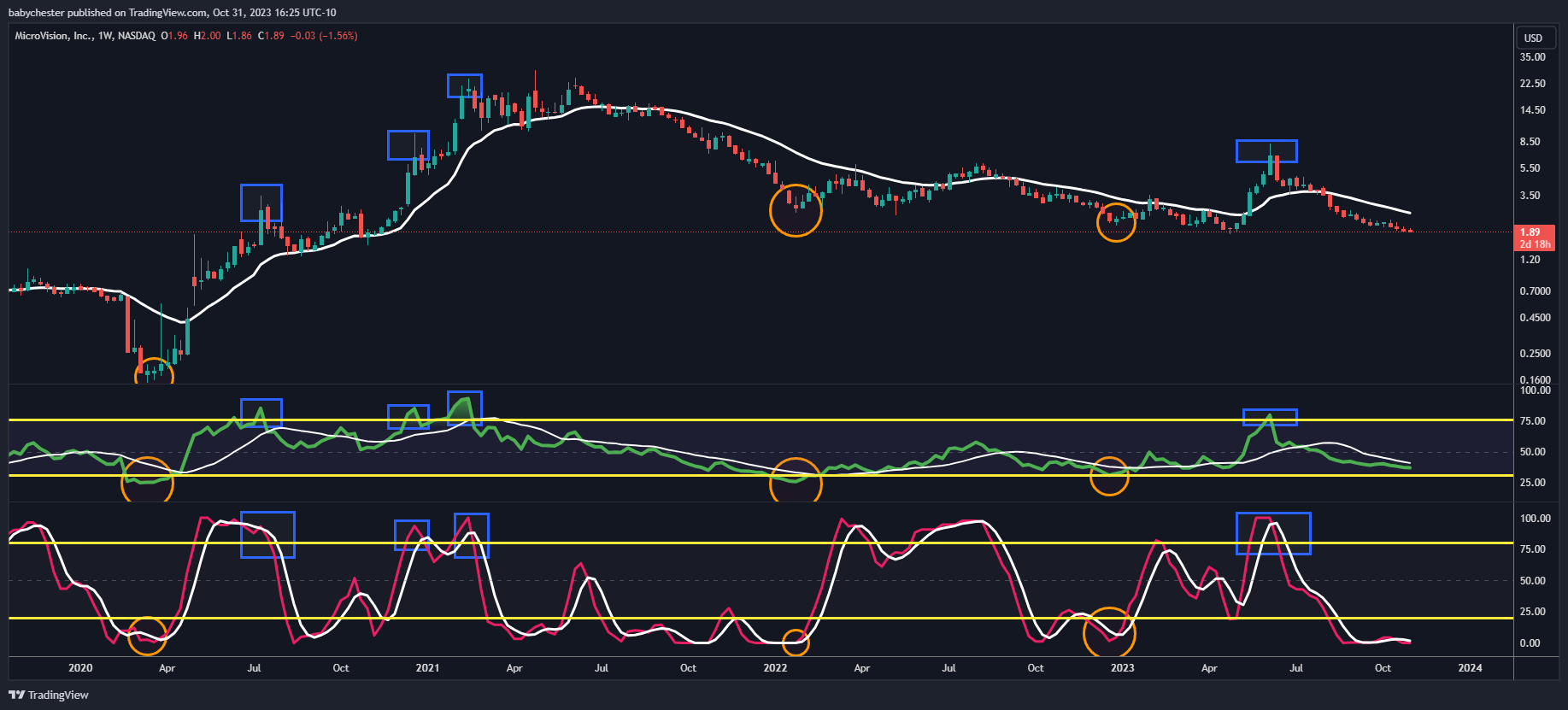Screen dimensions: 1568x710
Task: Click the 0.7000 price axis label
Action: click(1535, 291)
